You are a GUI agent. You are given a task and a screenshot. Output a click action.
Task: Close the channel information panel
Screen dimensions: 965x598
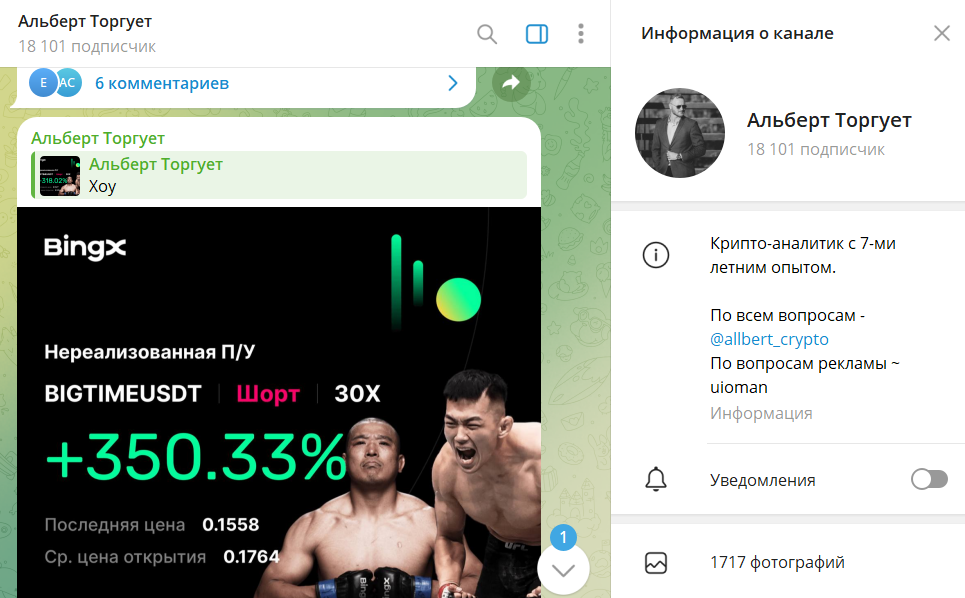click(942, 33)
